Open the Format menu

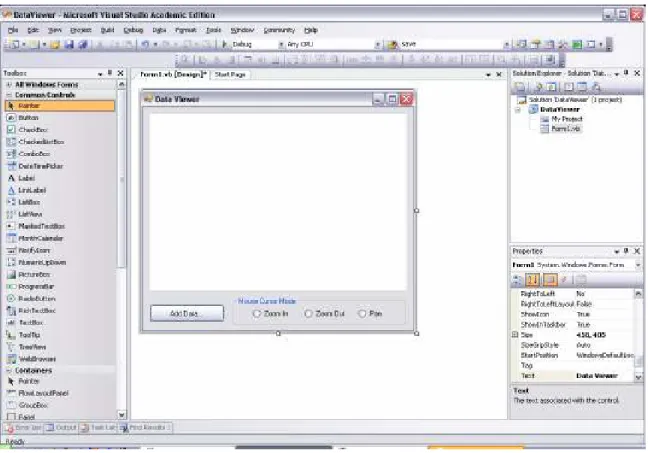click(x=186, y=30)
